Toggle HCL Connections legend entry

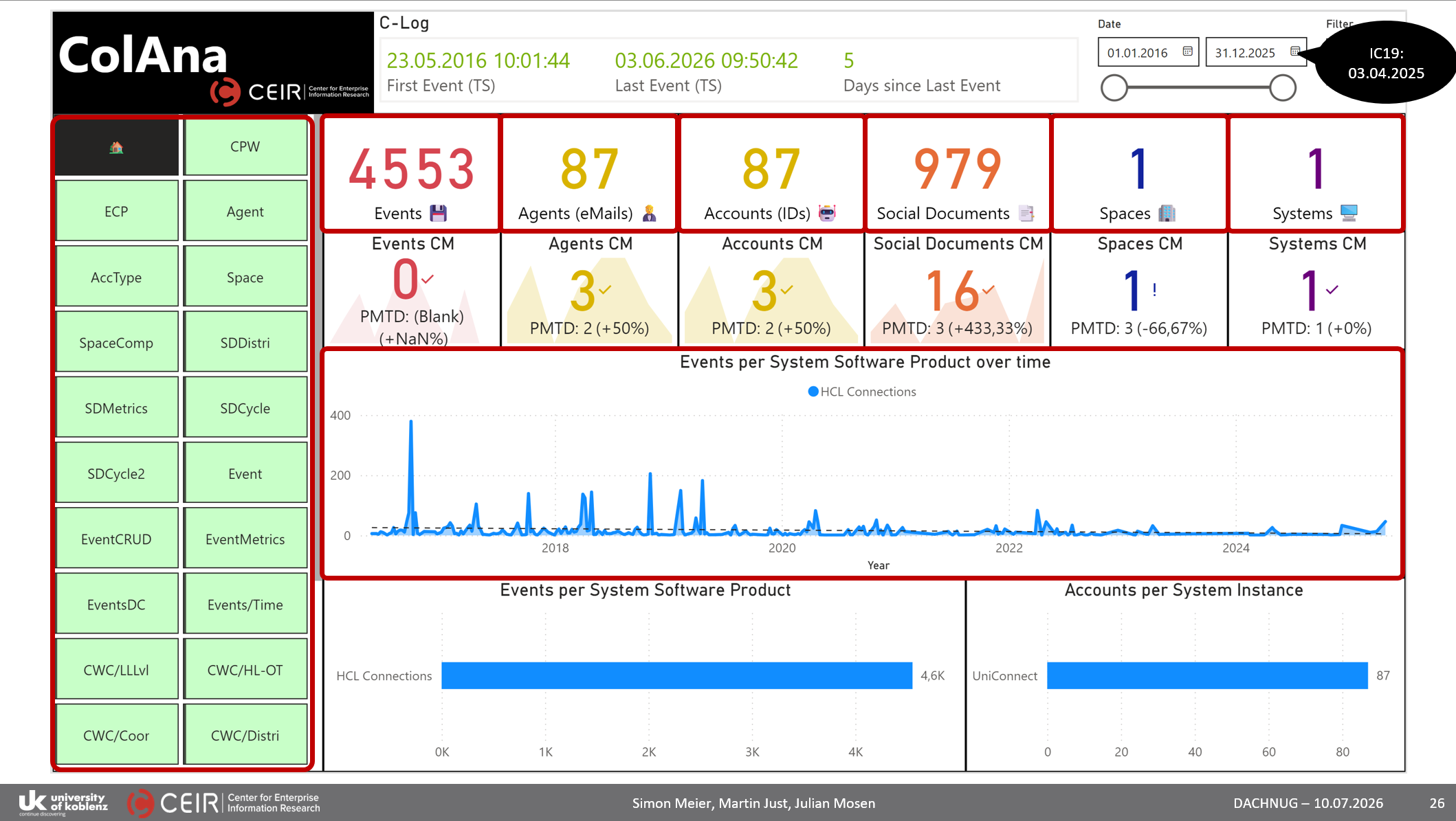point(862,392)
